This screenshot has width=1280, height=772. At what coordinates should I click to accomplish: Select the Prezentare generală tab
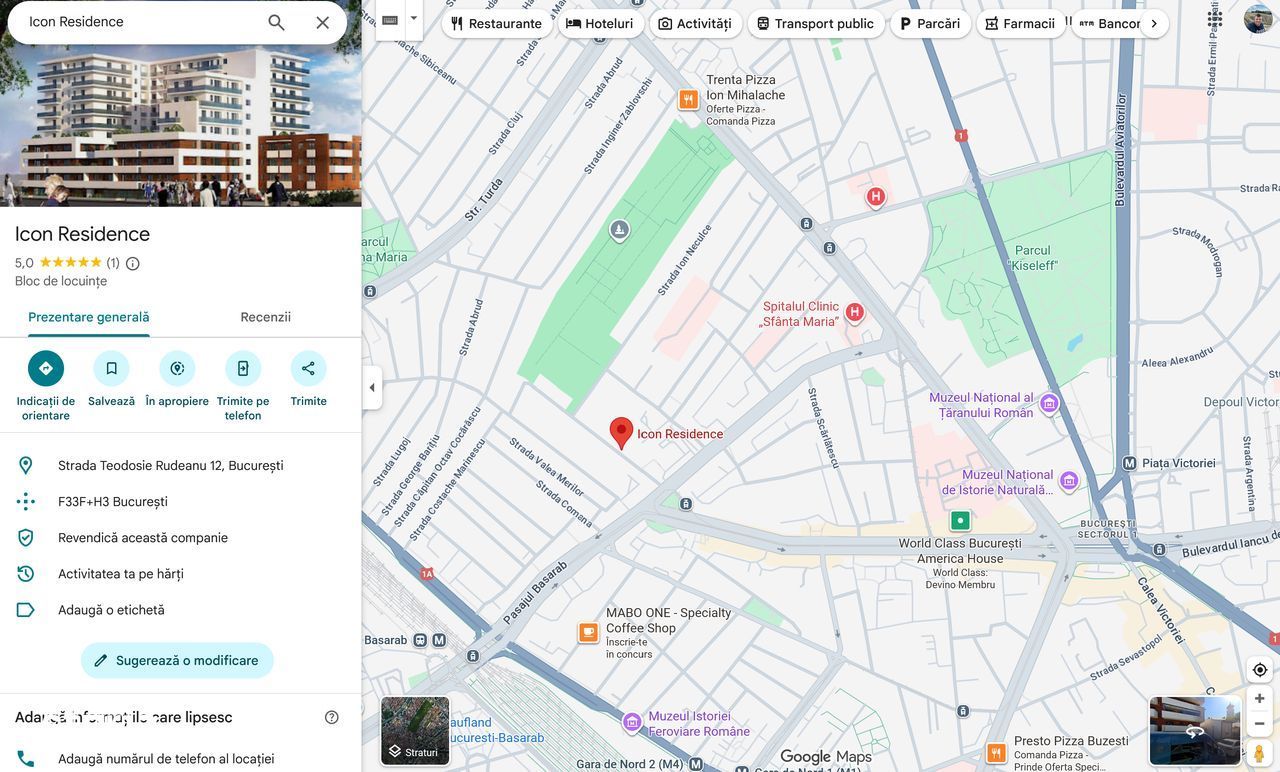click(89, 317)
